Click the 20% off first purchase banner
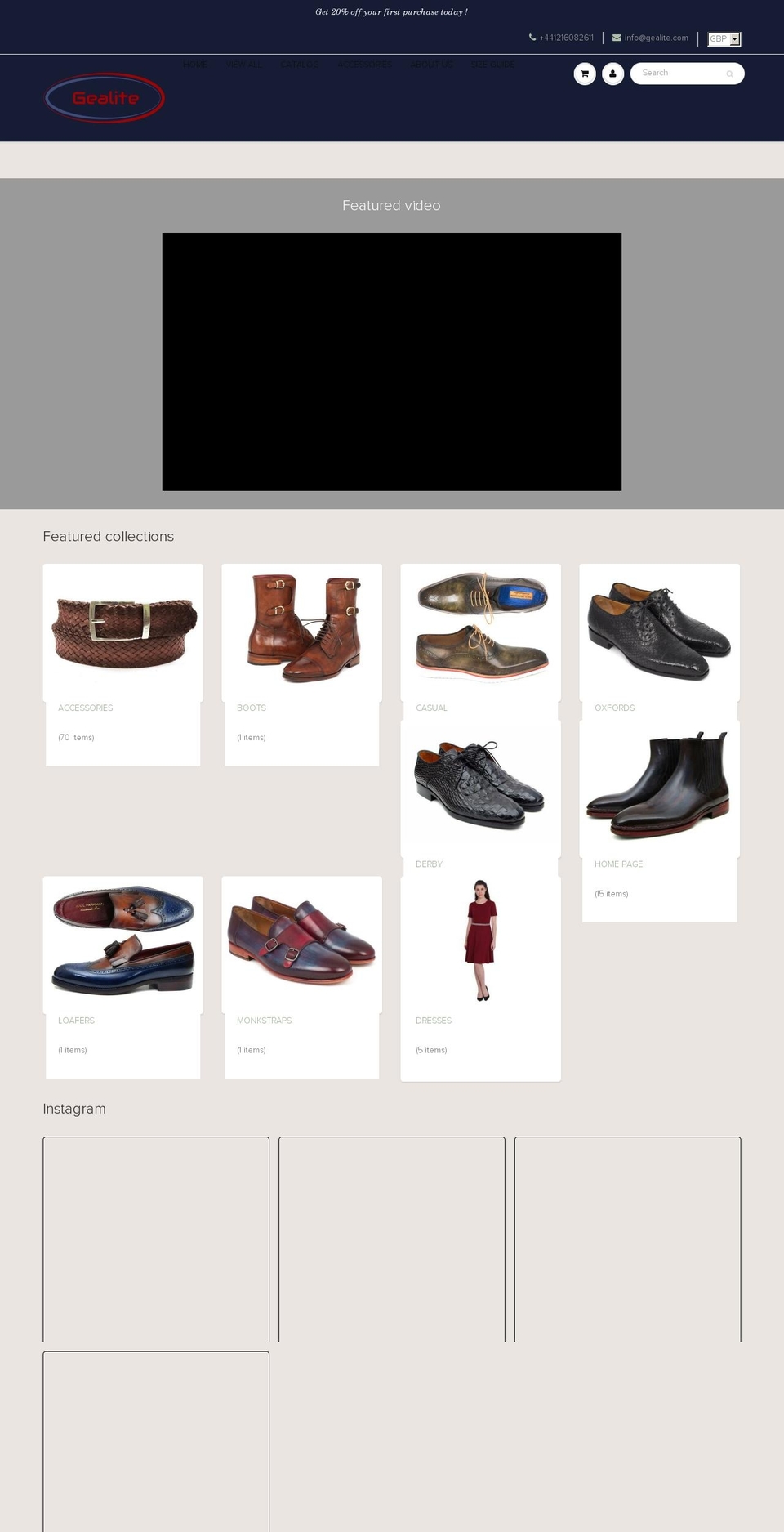The width and height of the screenshot is (784, 1532). pos(392,12)
